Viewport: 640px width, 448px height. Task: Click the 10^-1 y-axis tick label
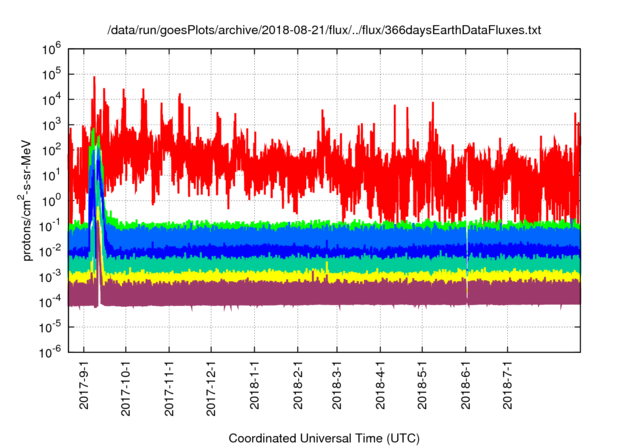(50, 226)
